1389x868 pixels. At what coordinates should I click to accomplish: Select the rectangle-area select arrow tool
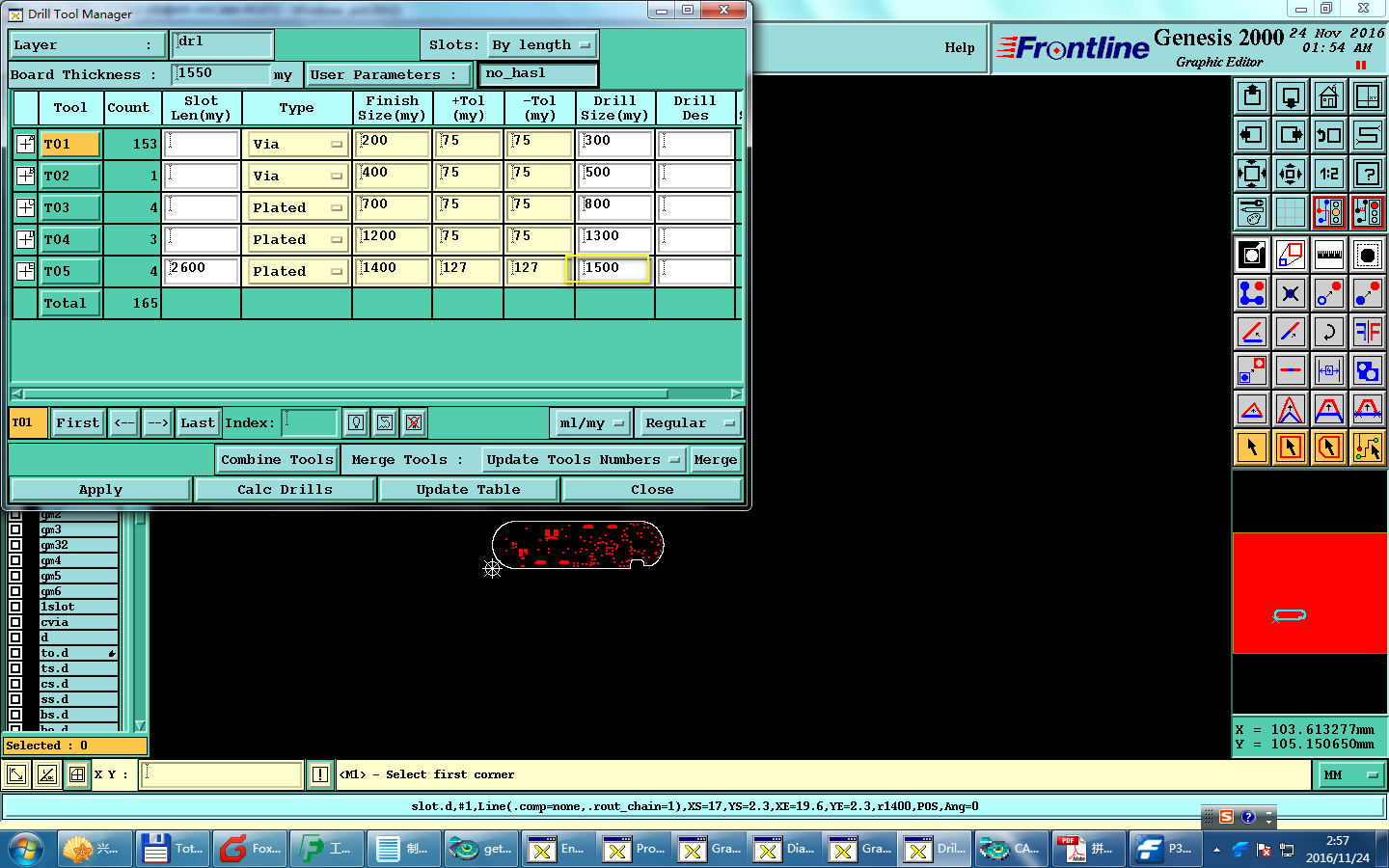[1291, 448]
